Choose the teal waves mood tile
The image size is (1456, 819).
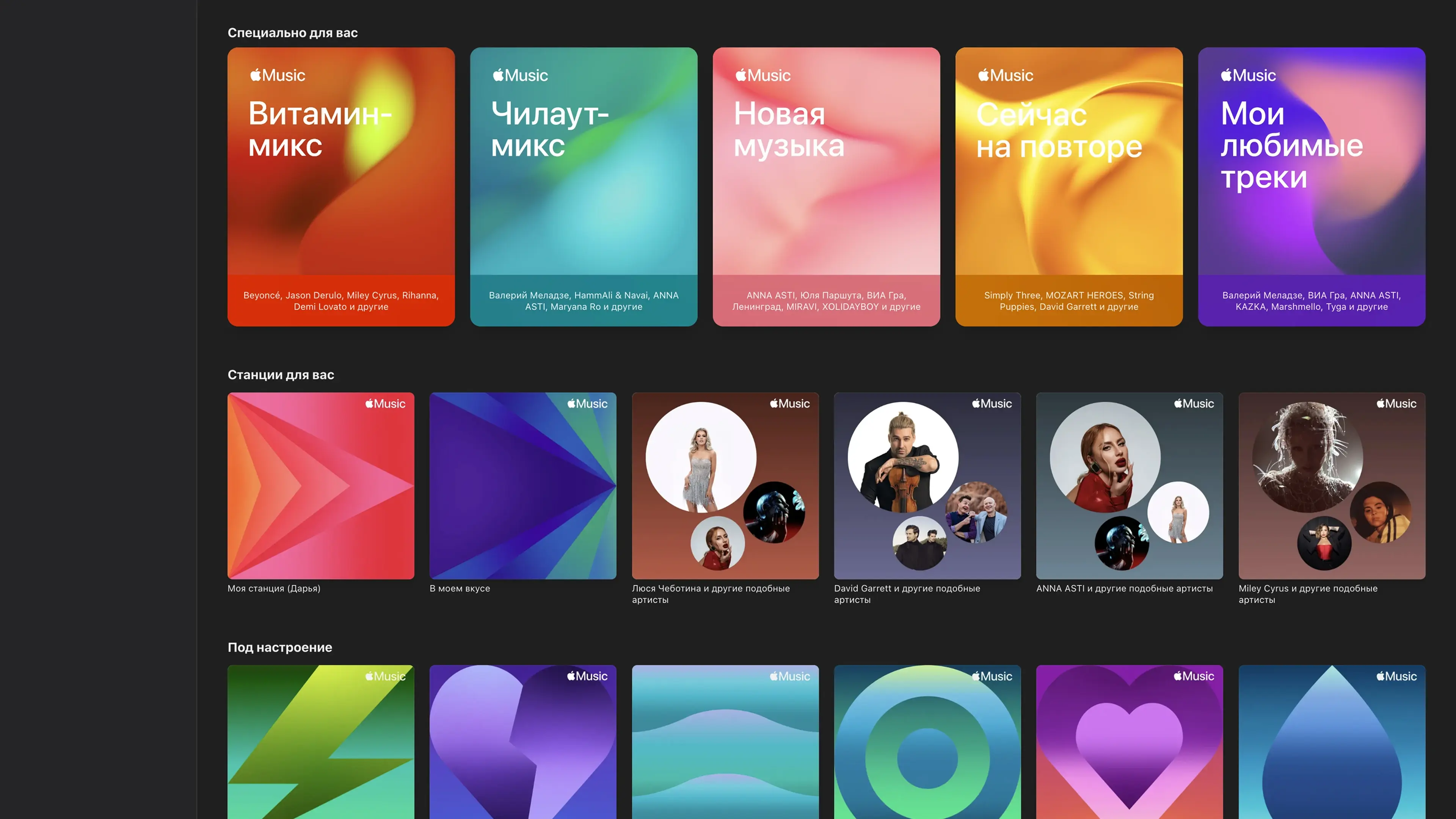[x=725, y=742]
